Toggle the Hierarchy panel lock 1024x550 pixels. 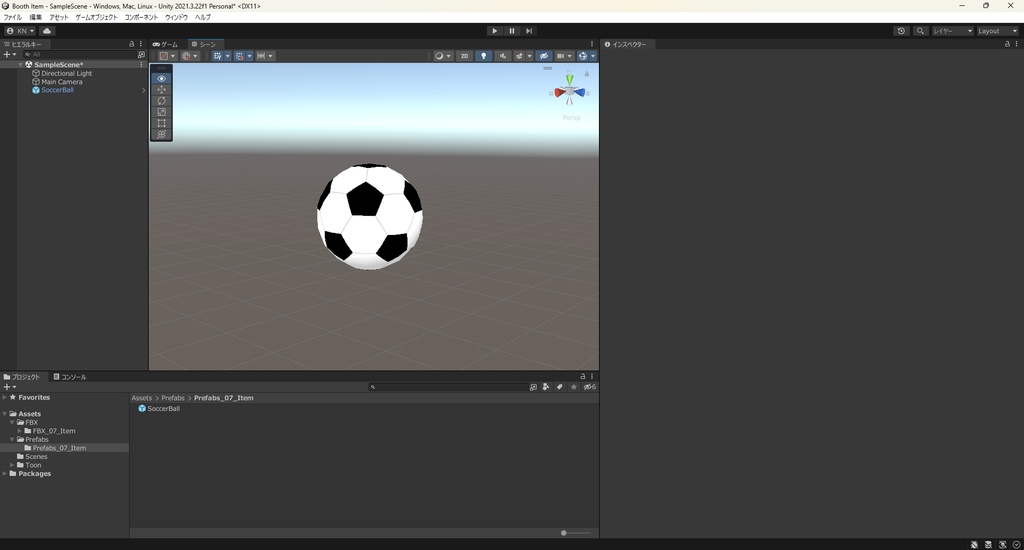point(131,44)
